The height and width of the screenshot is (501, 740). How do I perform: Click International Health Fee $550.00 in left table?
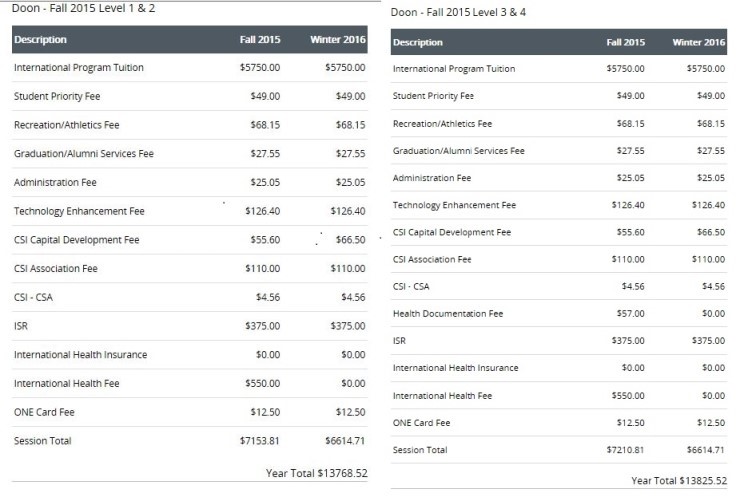pos(262,383)
